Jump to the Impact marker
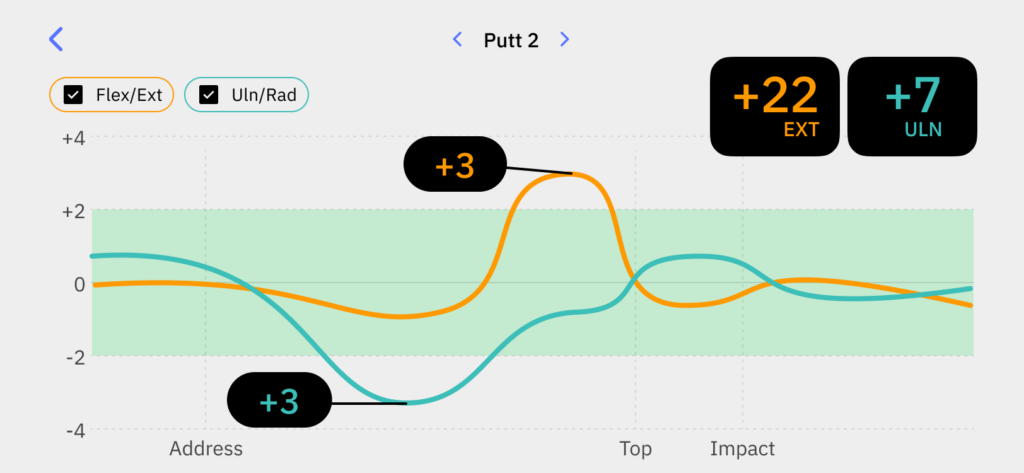 click(742, 448)
